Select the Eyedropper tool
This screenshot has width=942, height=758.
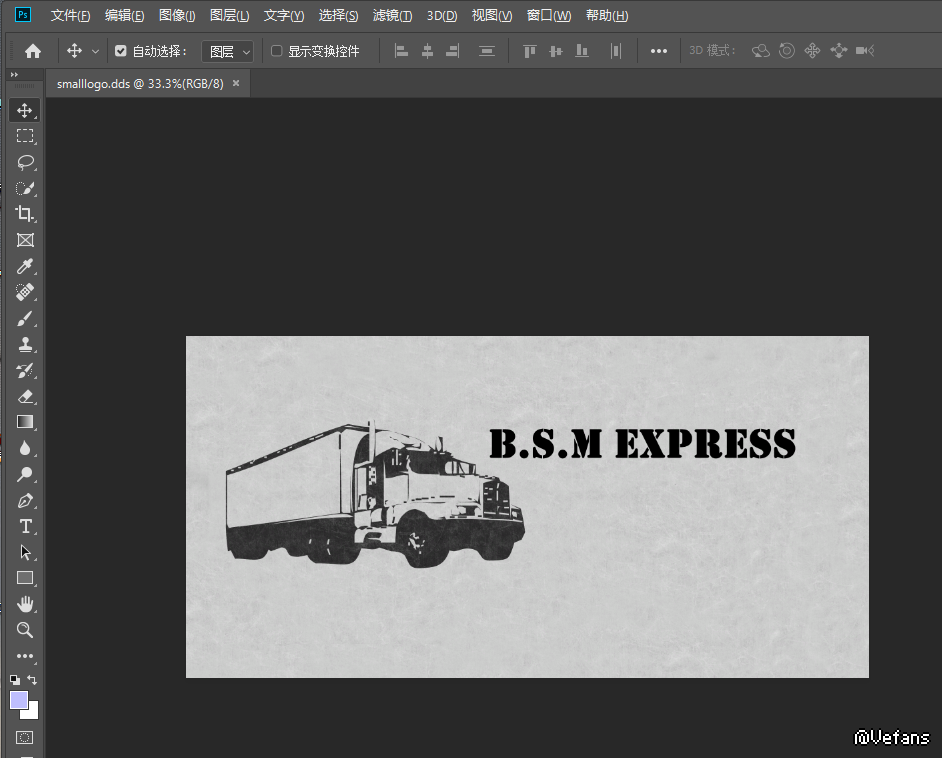[x=25, y=266]
